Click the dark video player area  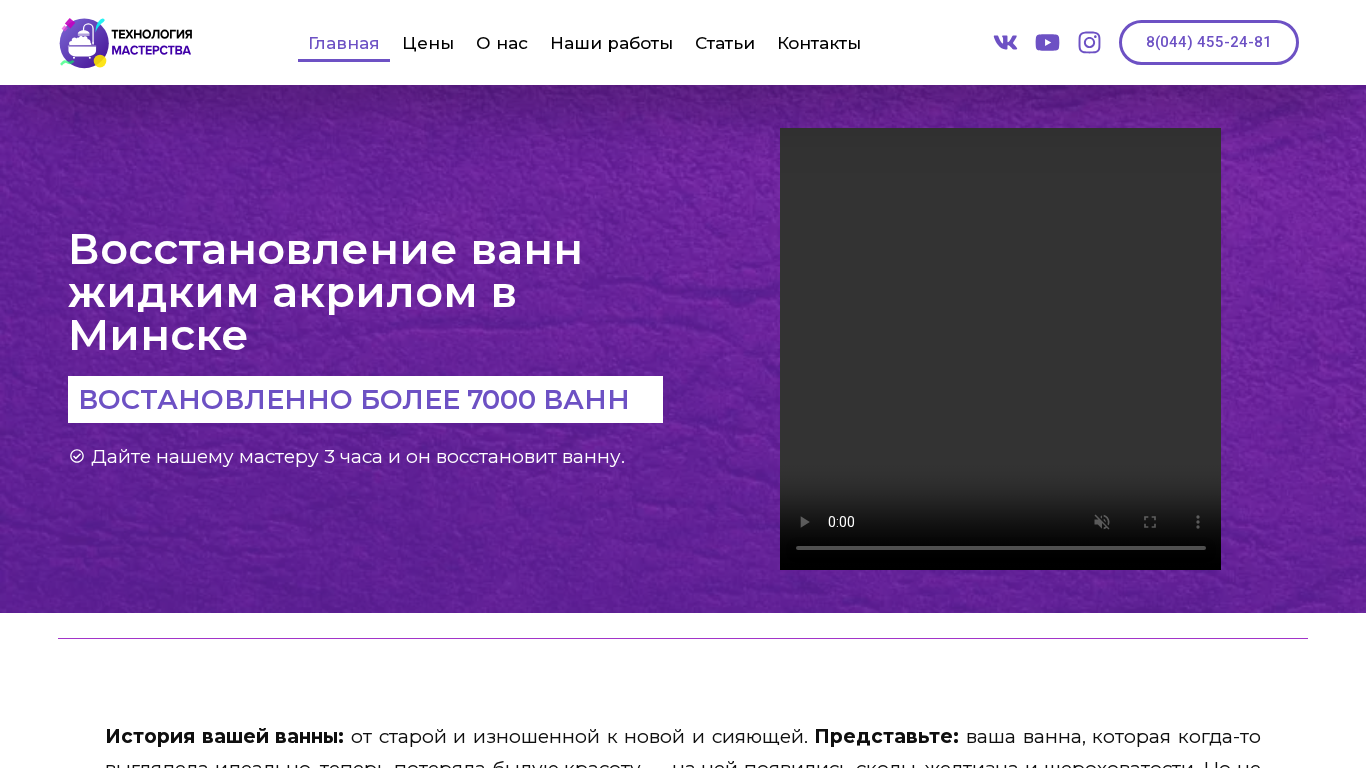tap(1000, 320)
